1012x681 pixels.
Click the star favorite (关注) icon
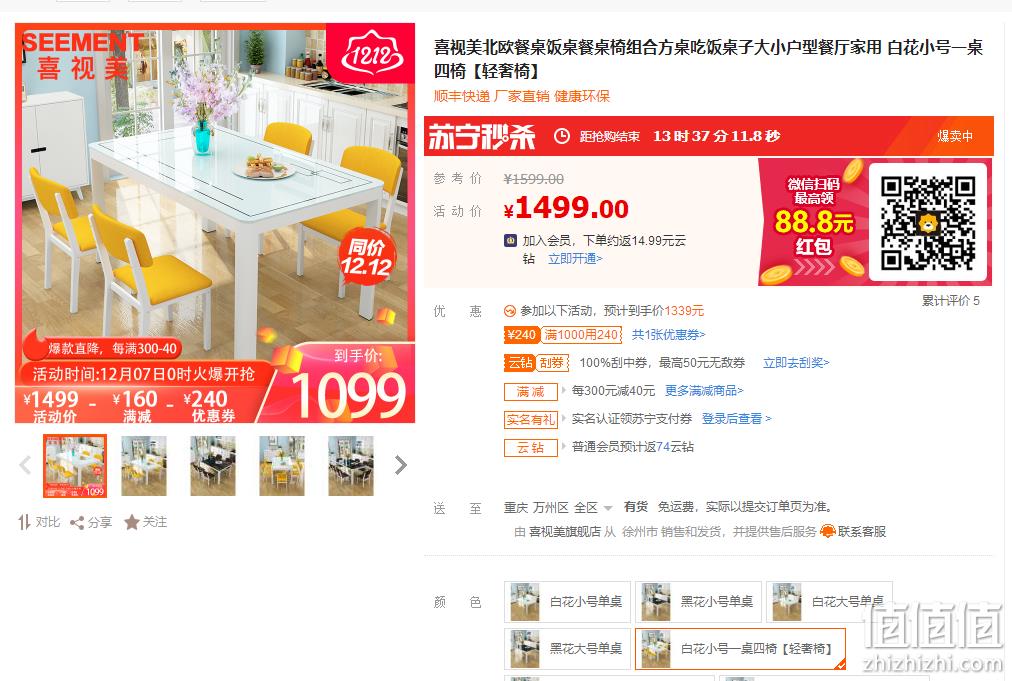(132, 522)
